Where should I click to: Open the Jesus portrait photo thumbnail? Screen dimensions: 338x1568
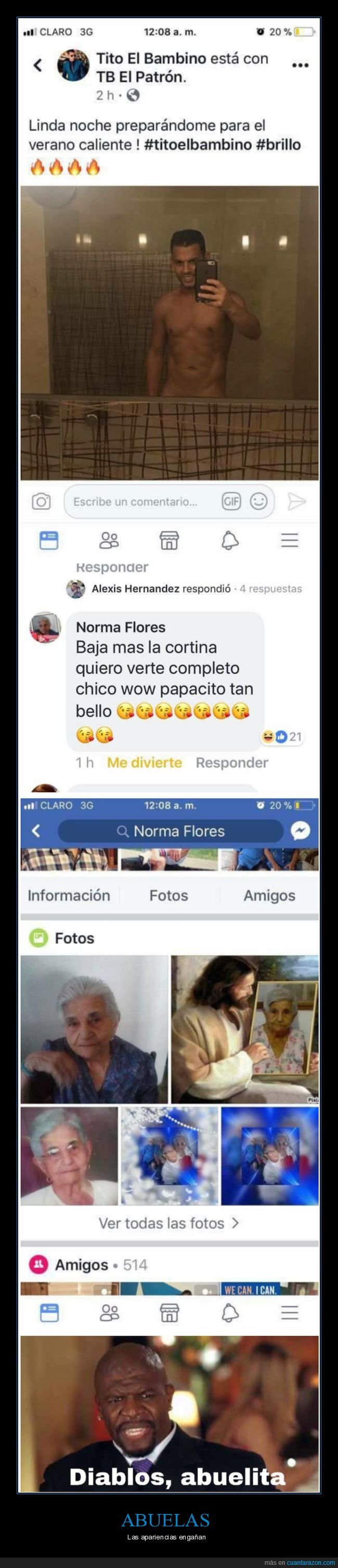pos(244,1029)
